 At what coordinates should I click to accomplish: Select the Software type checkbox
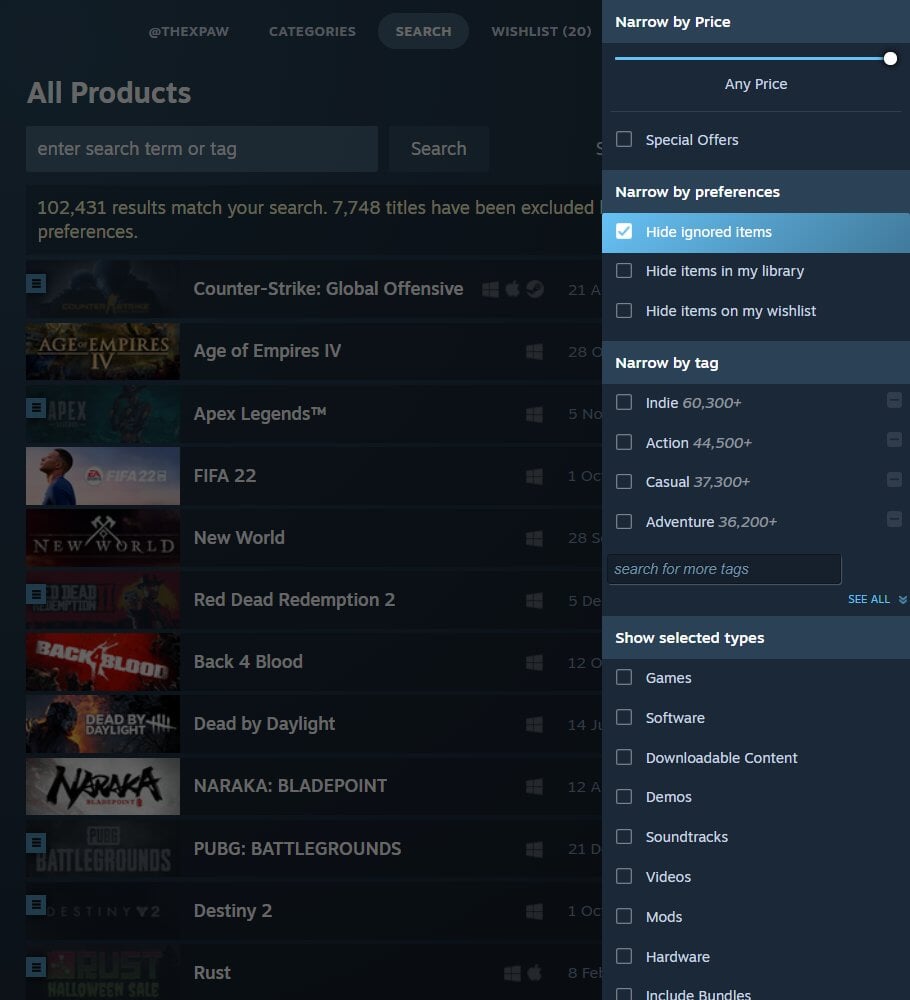pyautogui.click(x=624, y=717)
